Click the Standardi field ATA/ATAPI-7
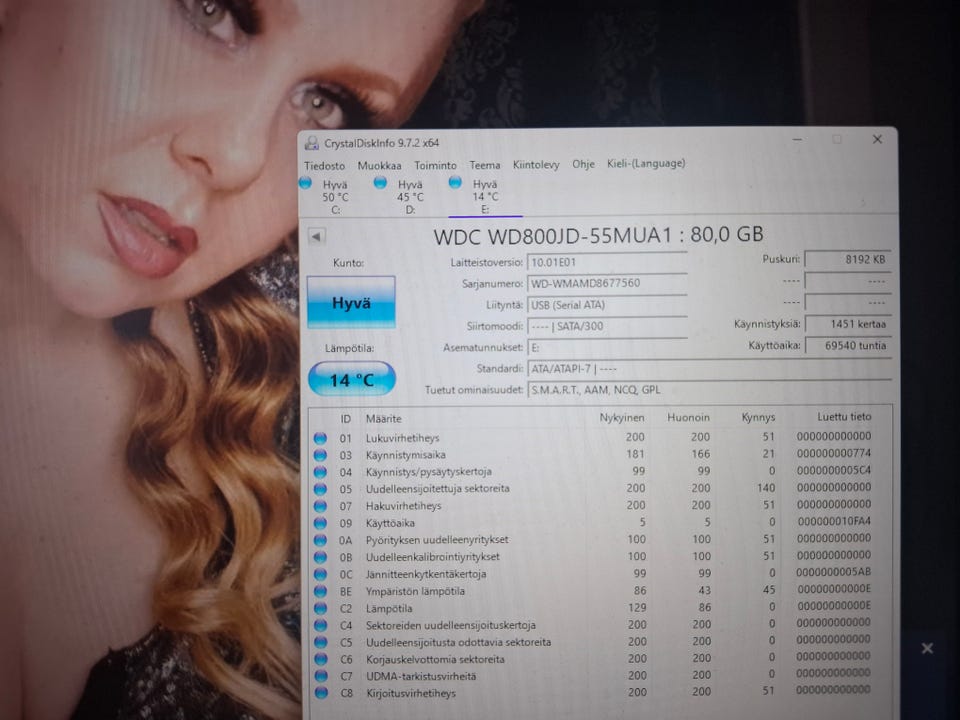Screen dimensions: 960x720 point(709,369)
